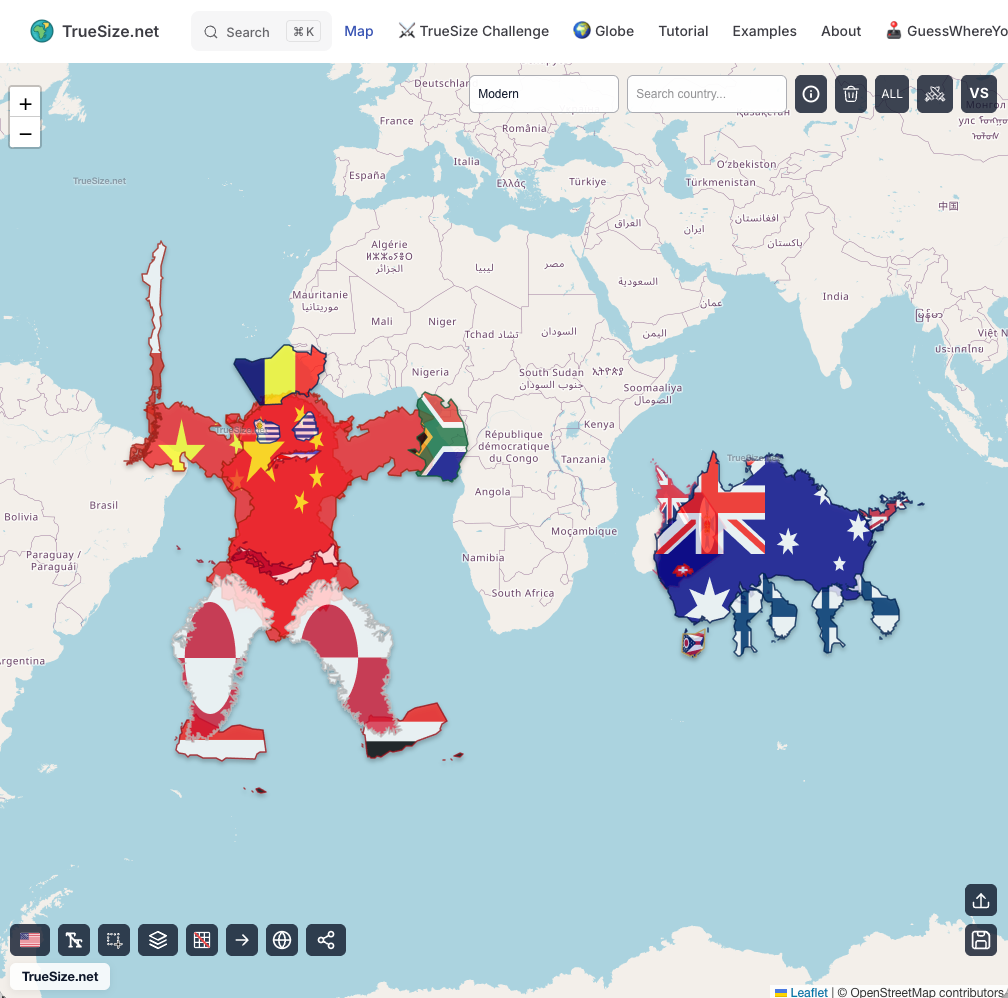Click the US flag toggle button

[x=30, y=940]
